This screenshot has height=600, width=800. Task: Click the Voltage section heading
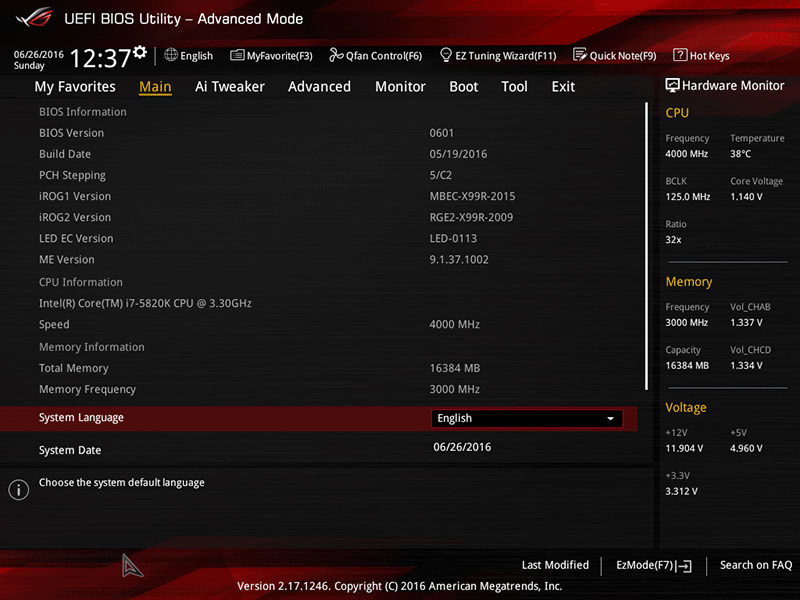686,407
